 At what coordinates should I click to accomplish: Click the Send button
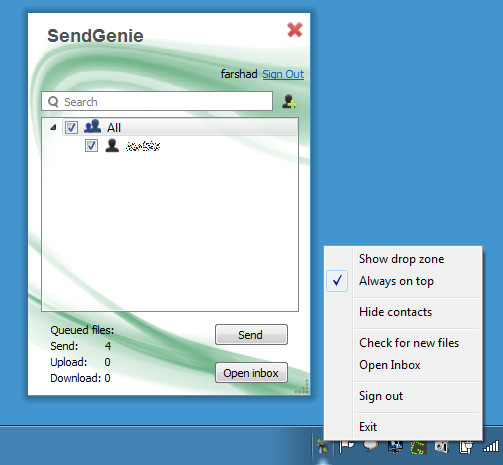251,334
